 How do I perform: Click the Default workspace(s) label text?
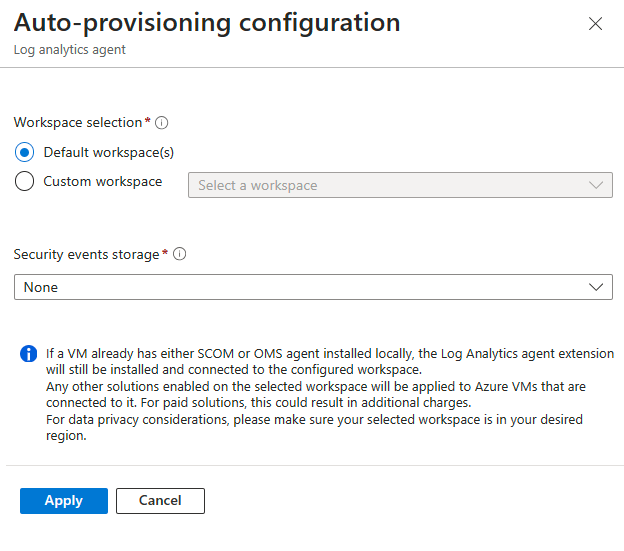tap(109, 153)
